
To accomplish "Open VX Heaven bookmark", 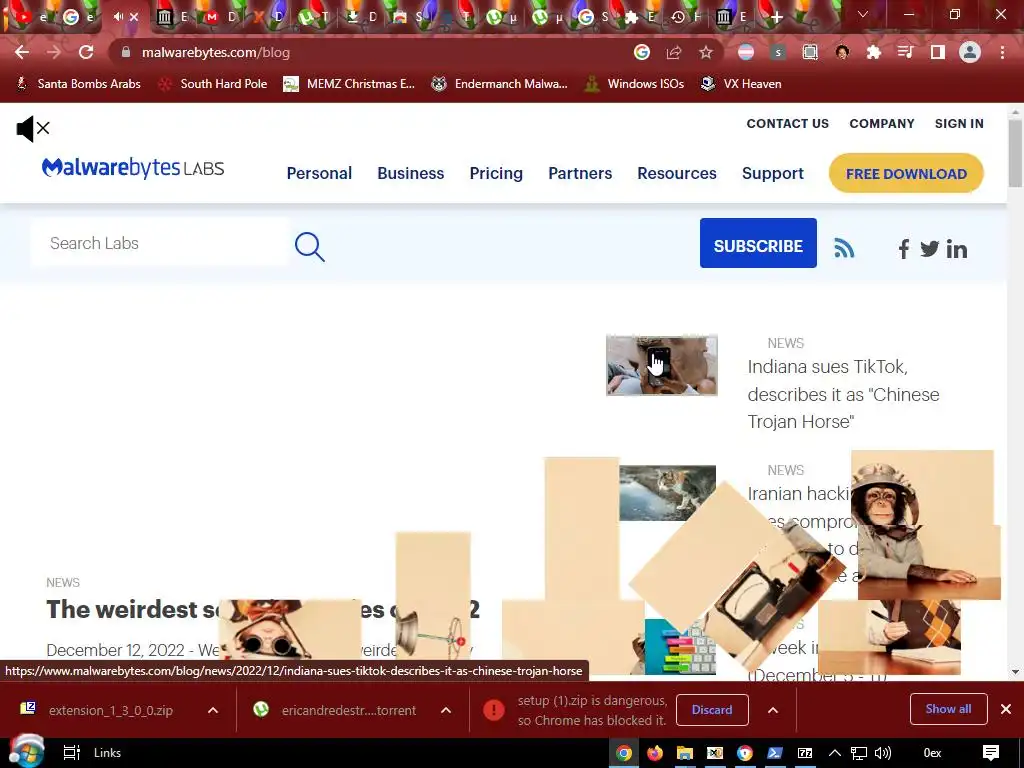I will pos(741,84).
